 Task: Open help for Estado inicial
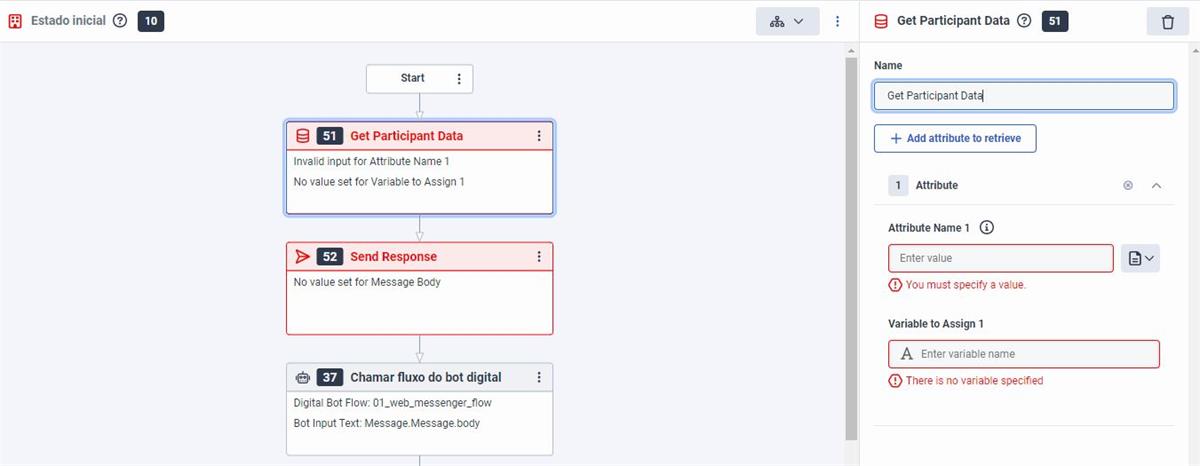[x=120, y=21]
